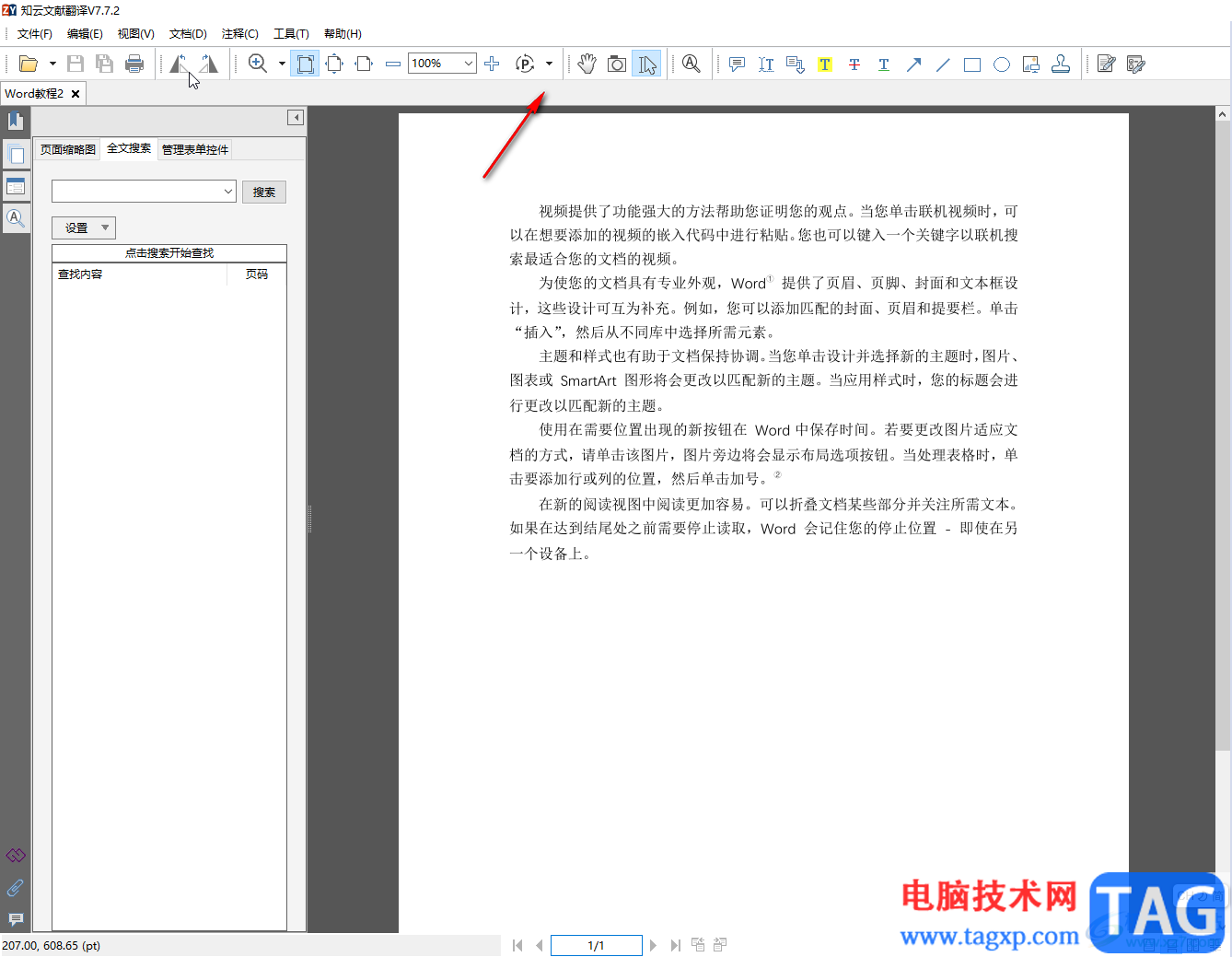Toggle fit page view
Image resolution: width=1232 pixels, height=957 pixels.
click(334, 64)
